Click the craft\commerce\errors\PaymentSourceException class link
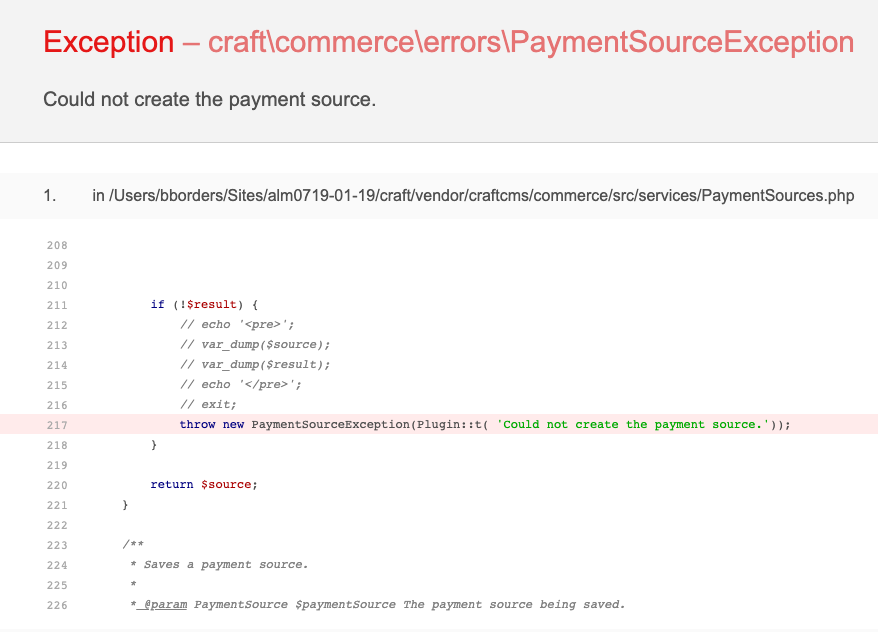Viewport: 878px width, 632px height. (528, 42)
